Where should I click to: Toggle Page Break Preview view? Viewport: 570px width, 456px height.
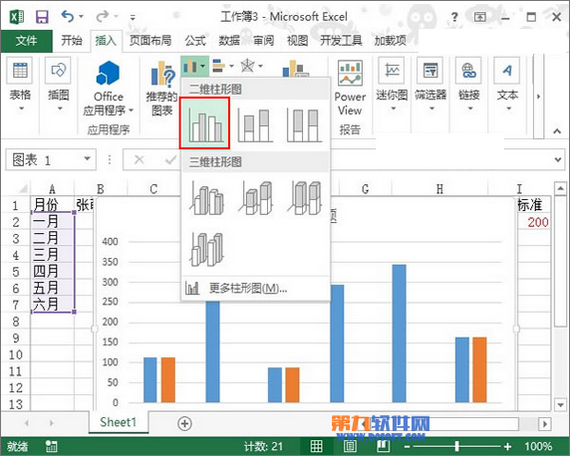(383, 446)
